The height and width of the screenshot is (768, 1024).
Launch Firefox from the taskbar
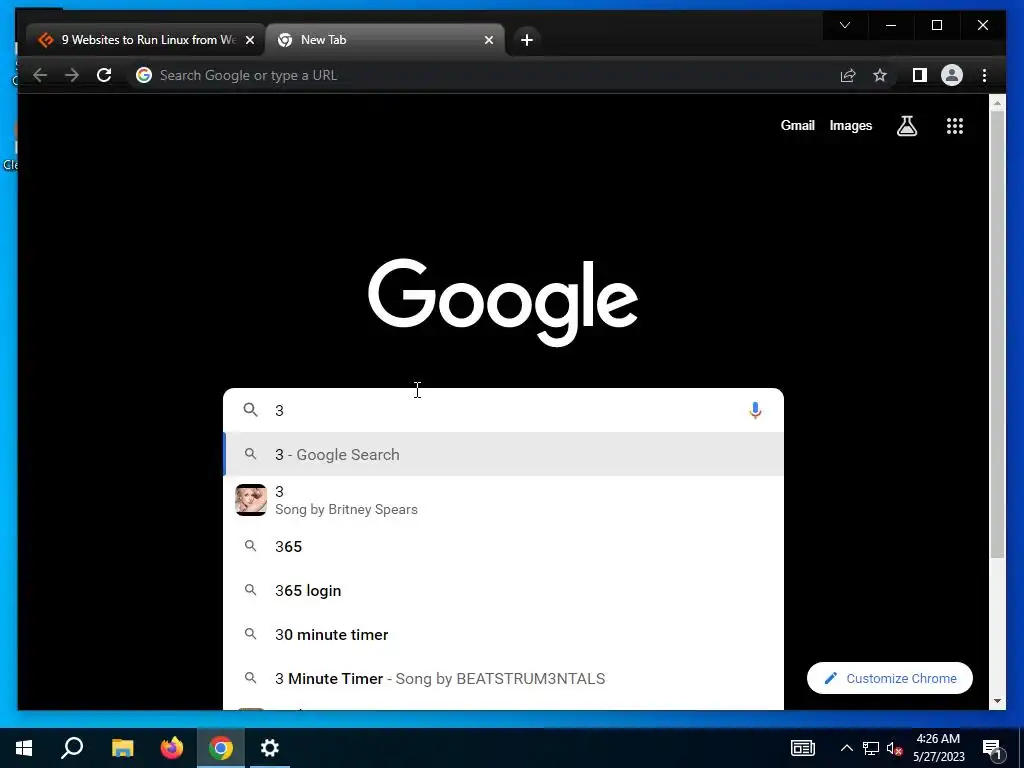172,748
